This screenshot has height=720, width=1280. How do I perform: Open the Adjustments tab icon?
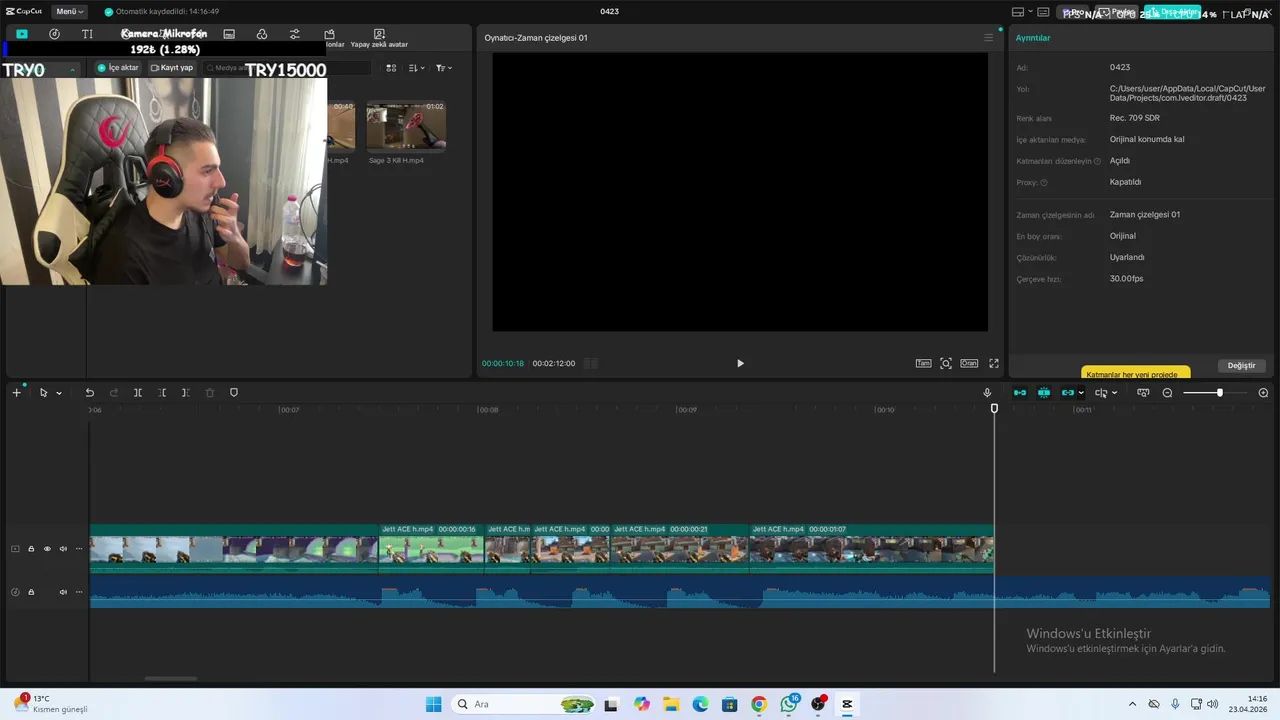pos(294,34)
